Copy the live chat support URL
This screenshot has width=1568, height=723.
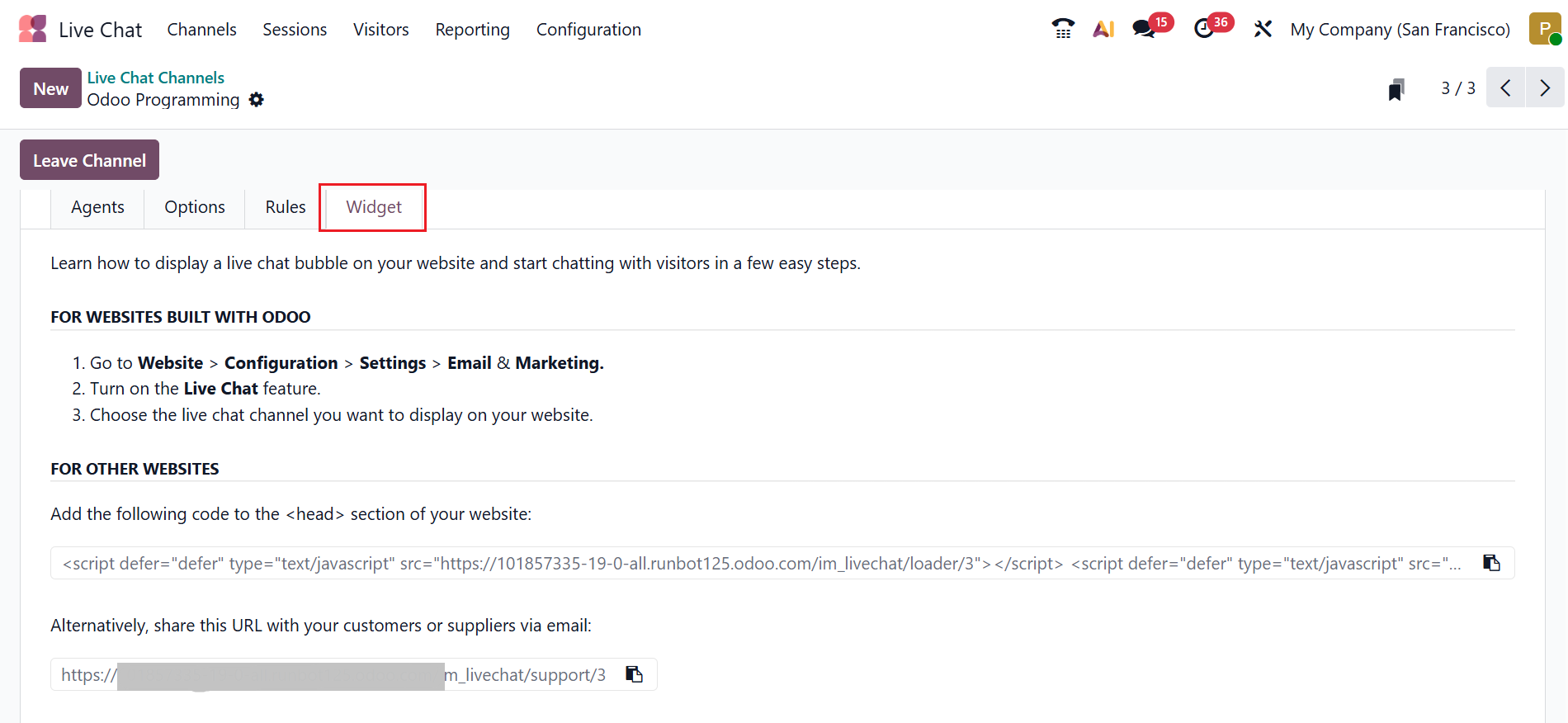(634, 674)
